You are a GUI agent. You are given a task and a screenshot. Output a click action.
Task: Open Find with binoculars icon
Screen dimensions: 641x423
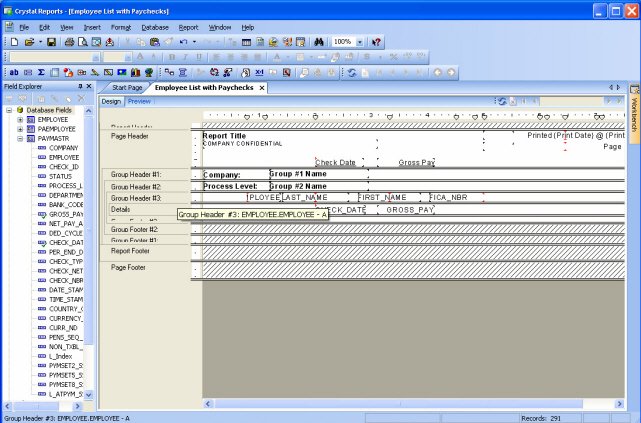pos(319,42)
